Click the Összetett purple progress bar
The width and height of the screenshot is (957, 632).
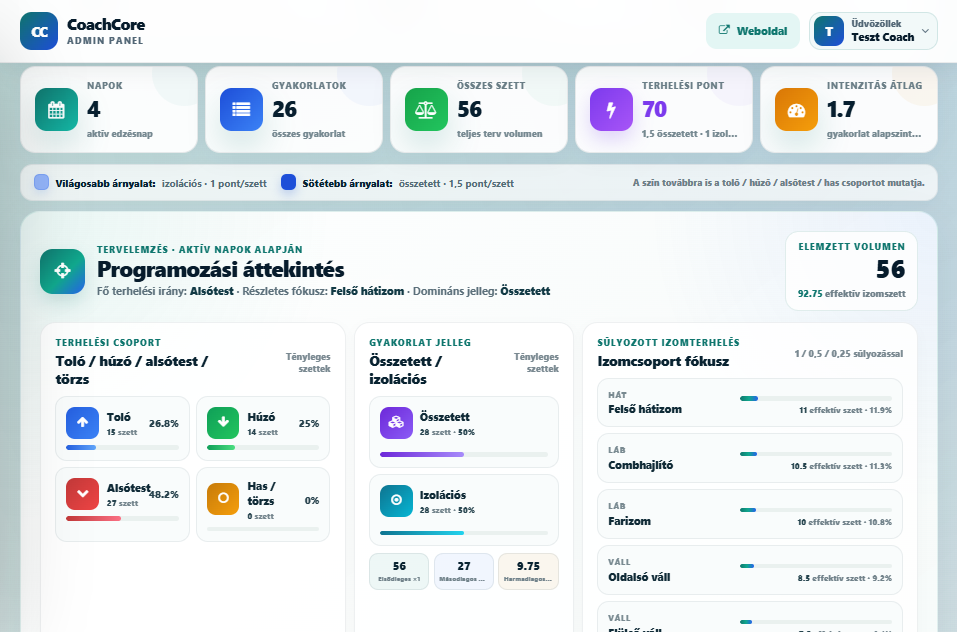(464, 454)
